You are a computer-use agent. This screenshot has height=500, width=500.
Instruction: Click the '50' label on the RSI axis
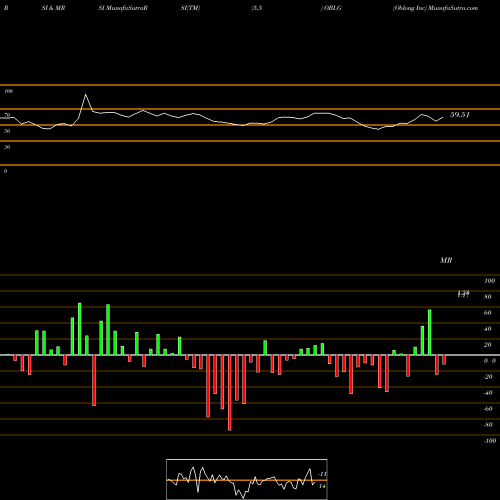7,131
